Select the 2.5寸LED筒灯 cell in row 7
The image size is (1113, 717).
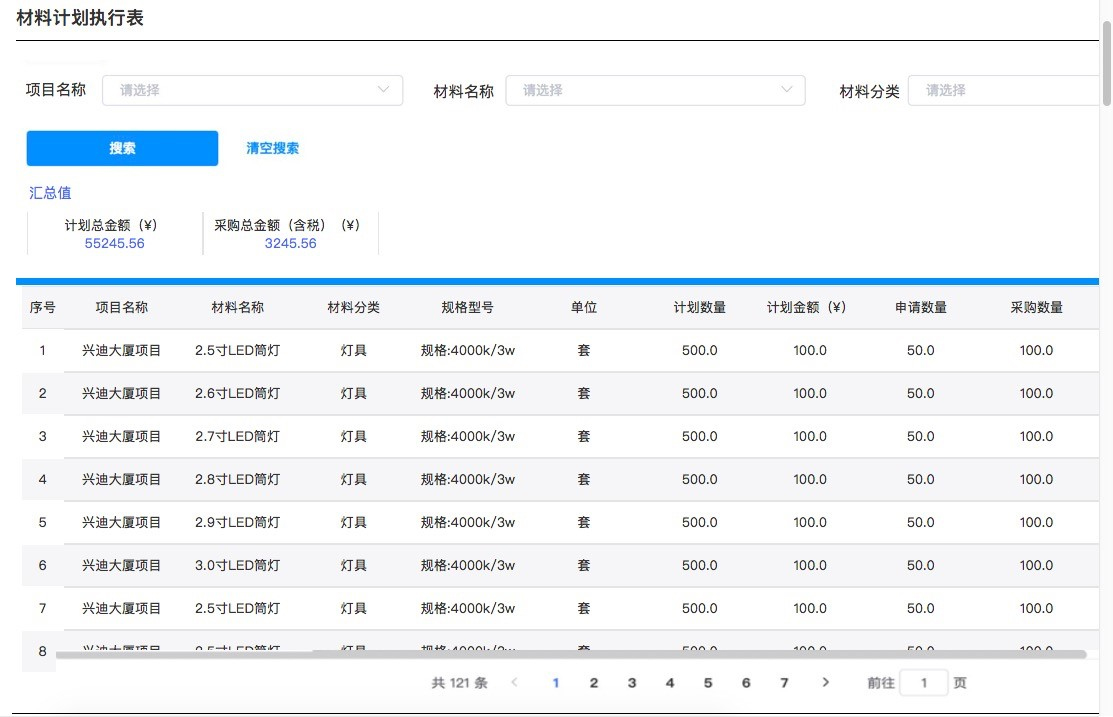[238, 608]
